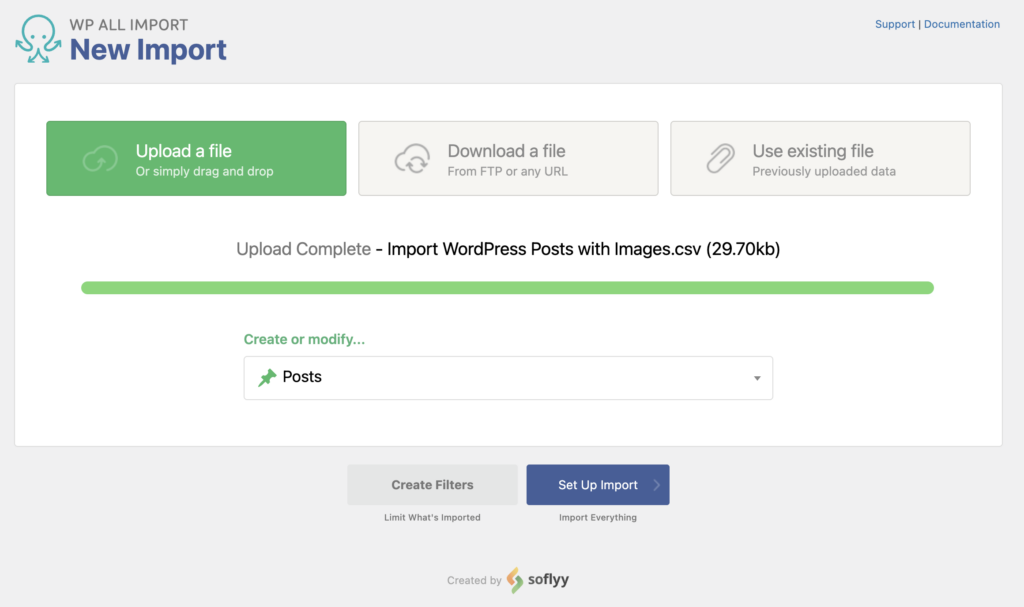This screenshot has height=607, width=1024.
Task: Click the soflyy diamond logo icon
Action: (x=513, y=579)
